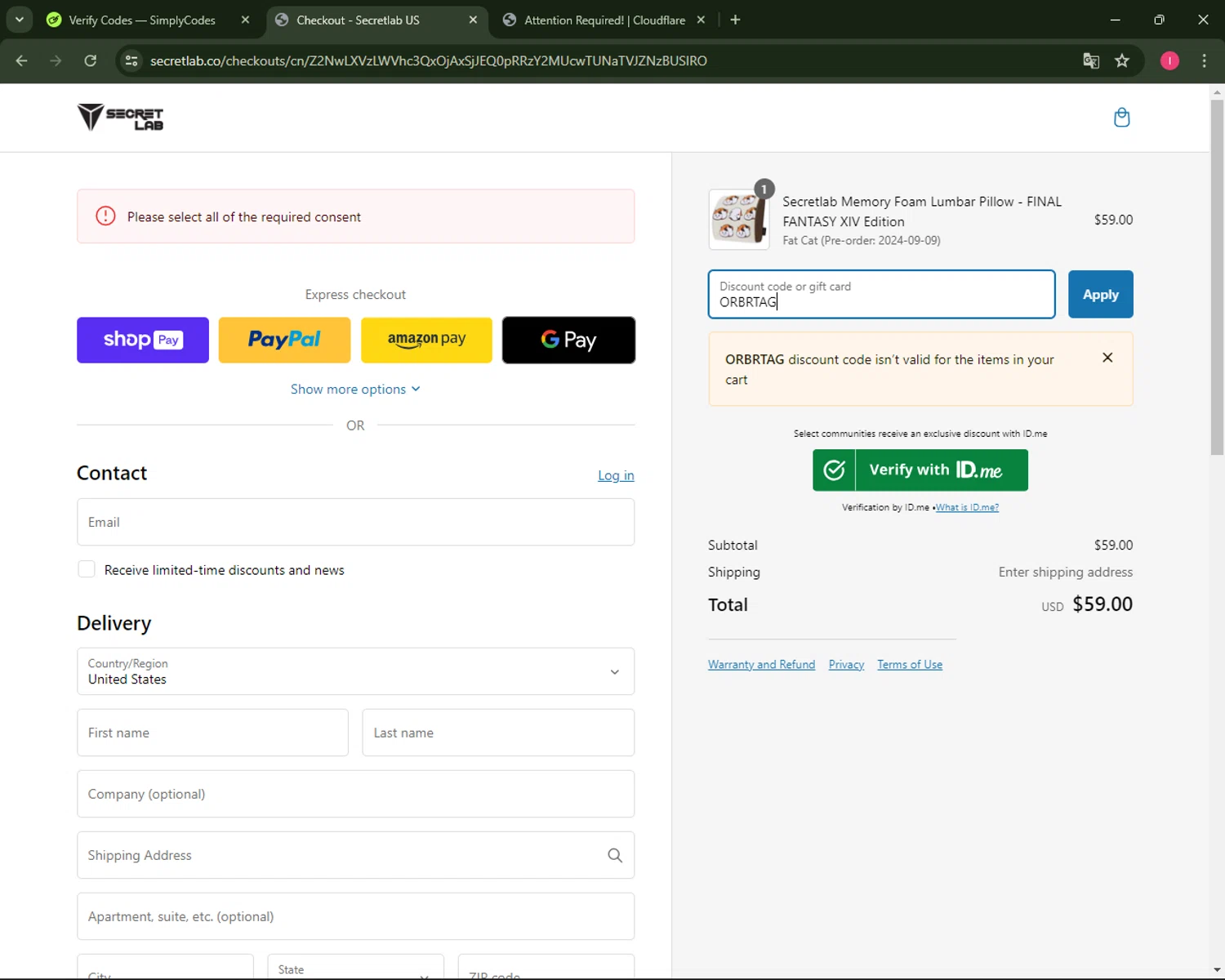Open the Log in link
Screen dimensions: 1225x980
pyautogui.click(x=616, y=475)
